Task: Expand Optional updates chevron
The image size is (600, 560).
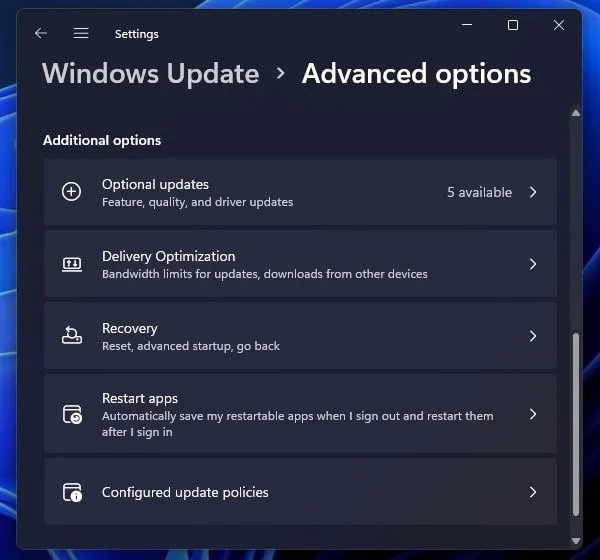Action: click(533, 192)
